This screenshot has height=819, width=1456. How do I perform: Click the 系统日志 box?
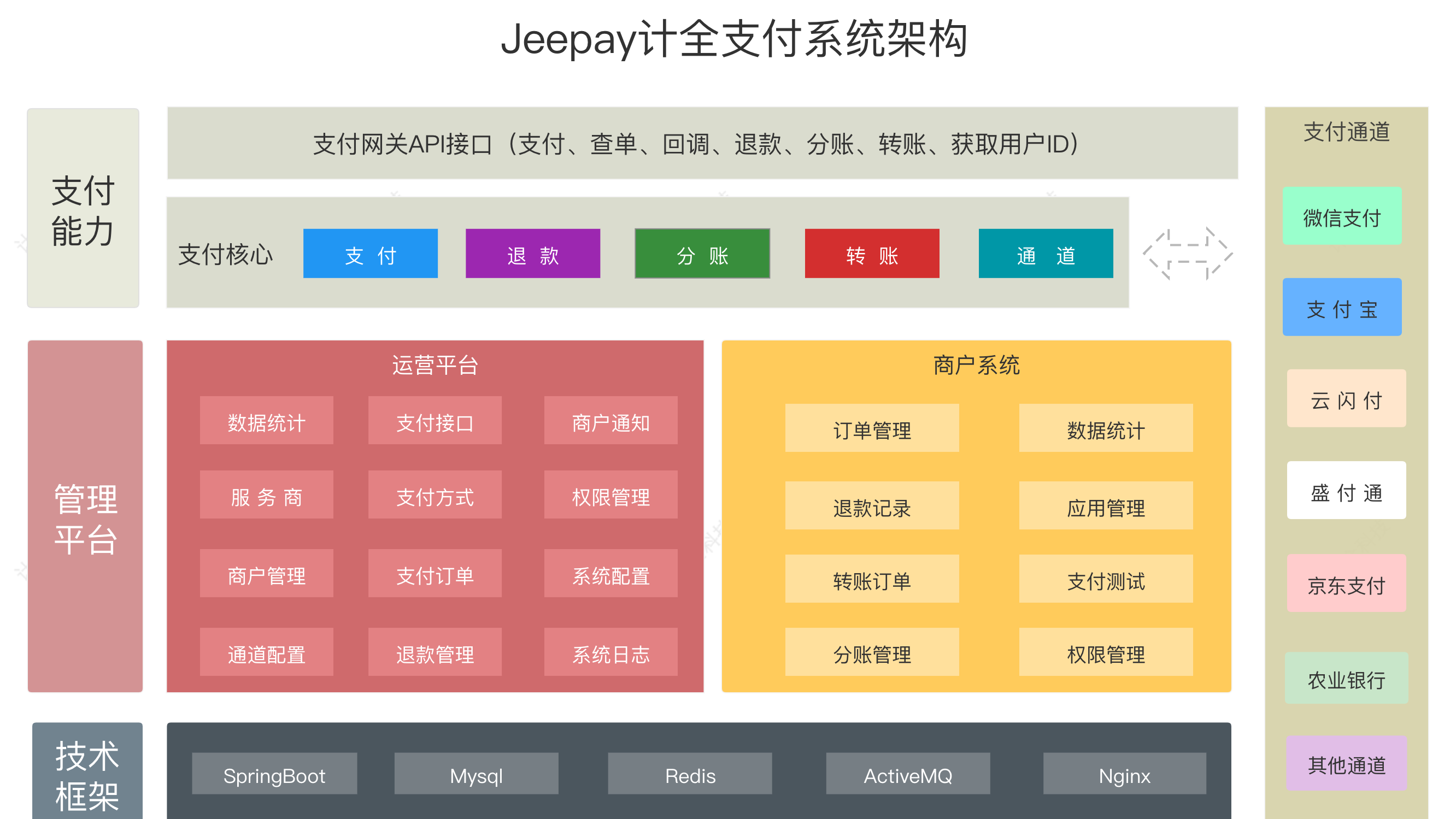click(x=610, y=652)
